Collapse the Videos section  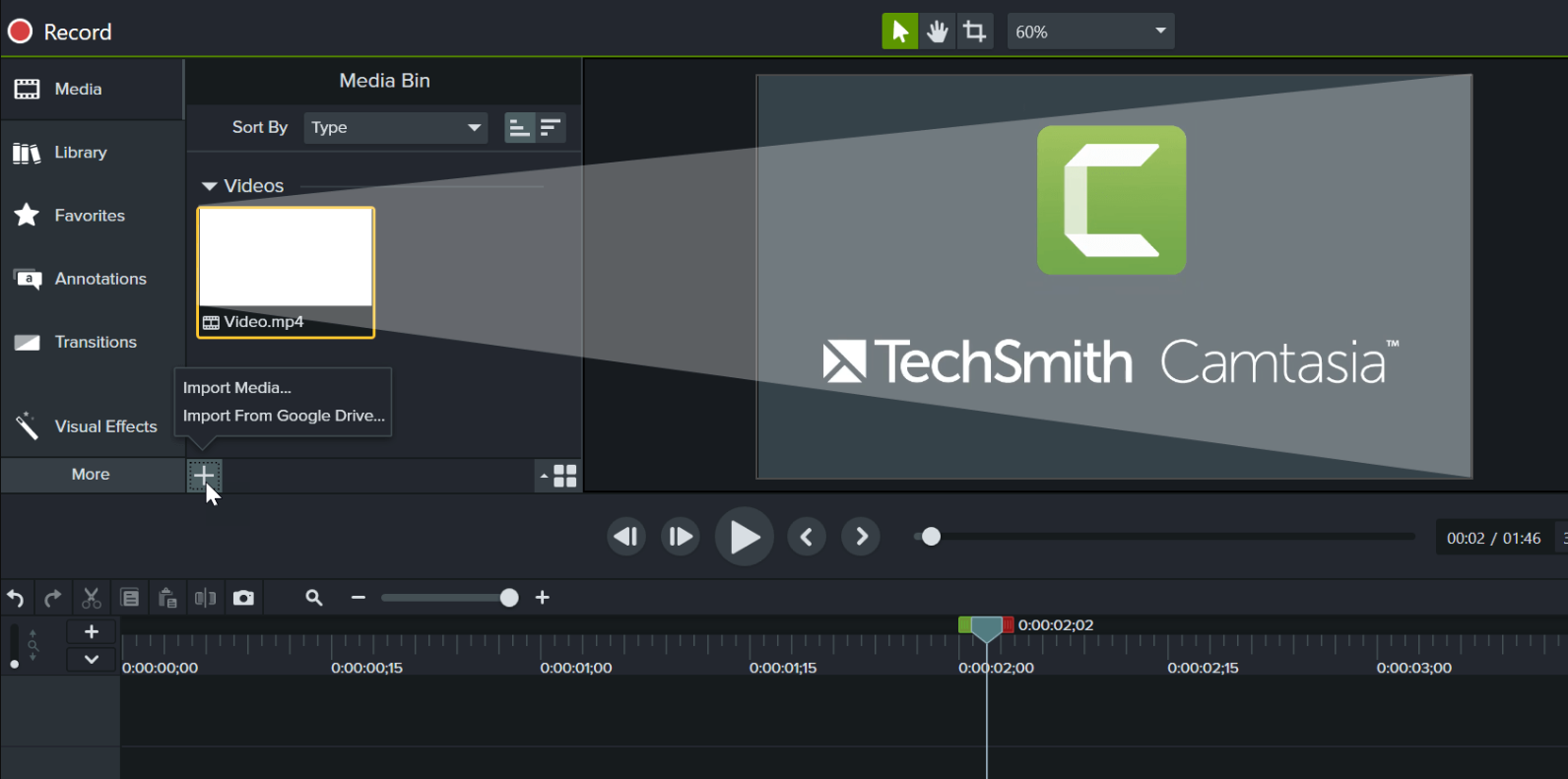pyautogui.click(x=209, y=186)
